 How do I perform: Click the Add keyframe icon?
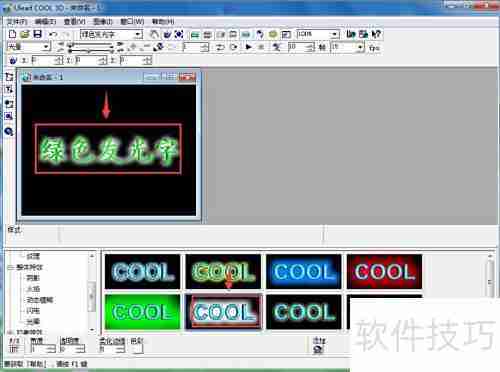tap(133, 47)
